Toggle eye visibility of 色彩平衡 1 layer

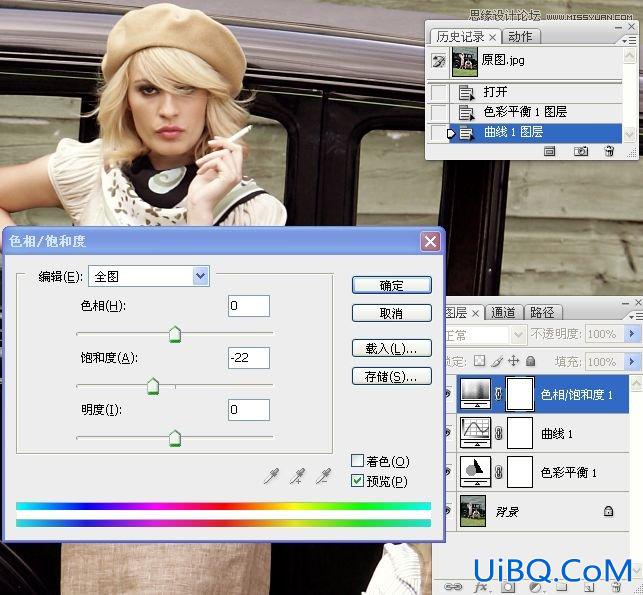tap(449, 472)
